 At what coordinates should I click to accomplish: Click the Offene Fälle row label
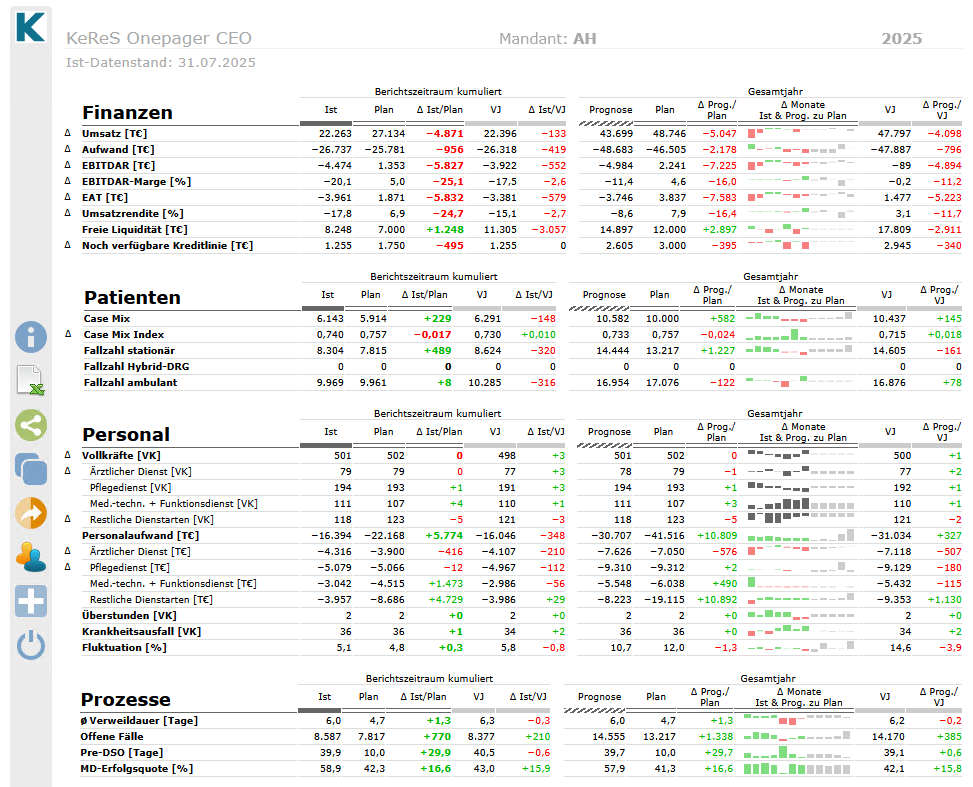[x=112, y=737]
